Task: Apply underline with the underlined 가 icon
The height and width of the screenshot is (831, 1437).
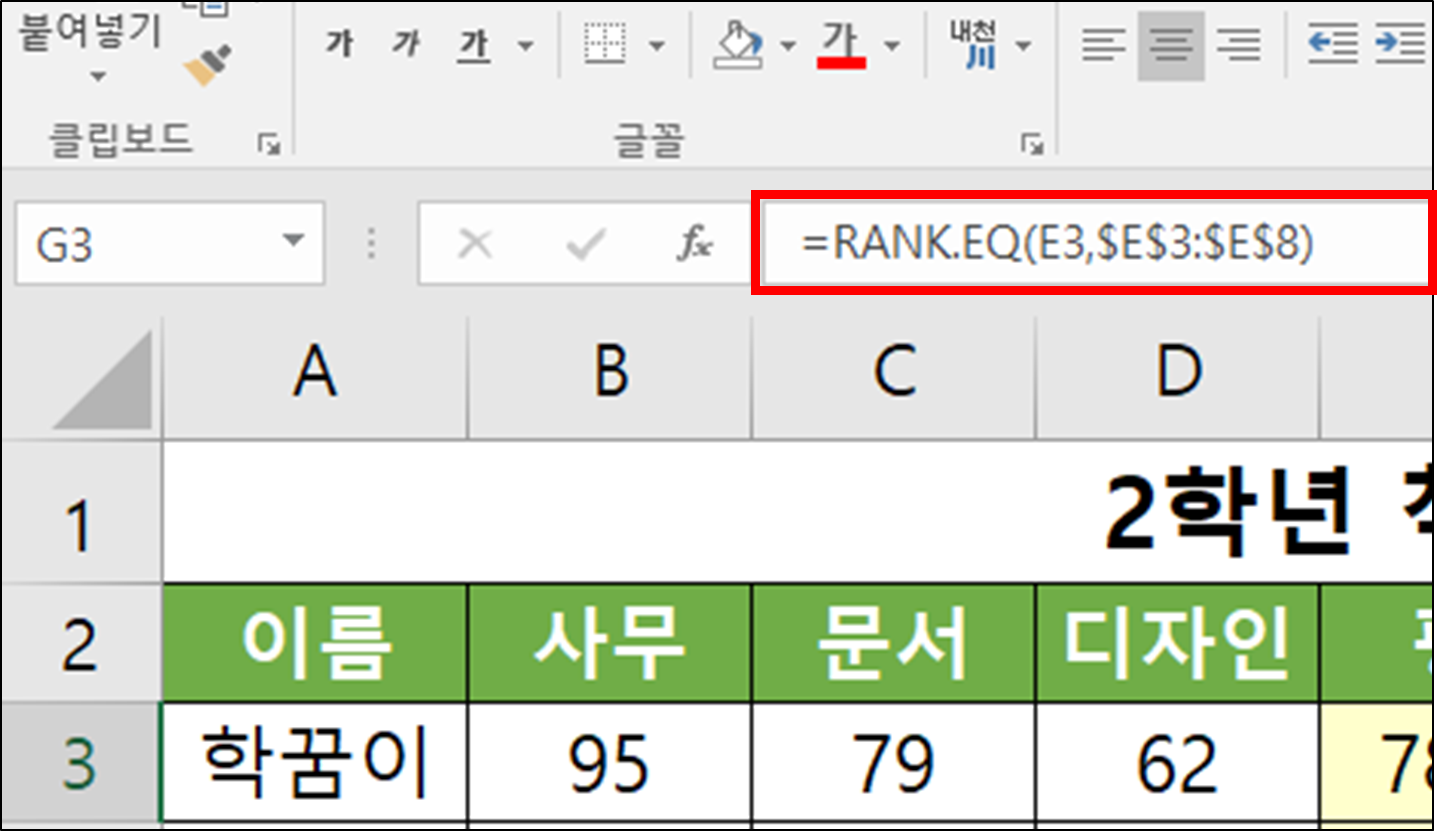Action: [x=474, y=43]
